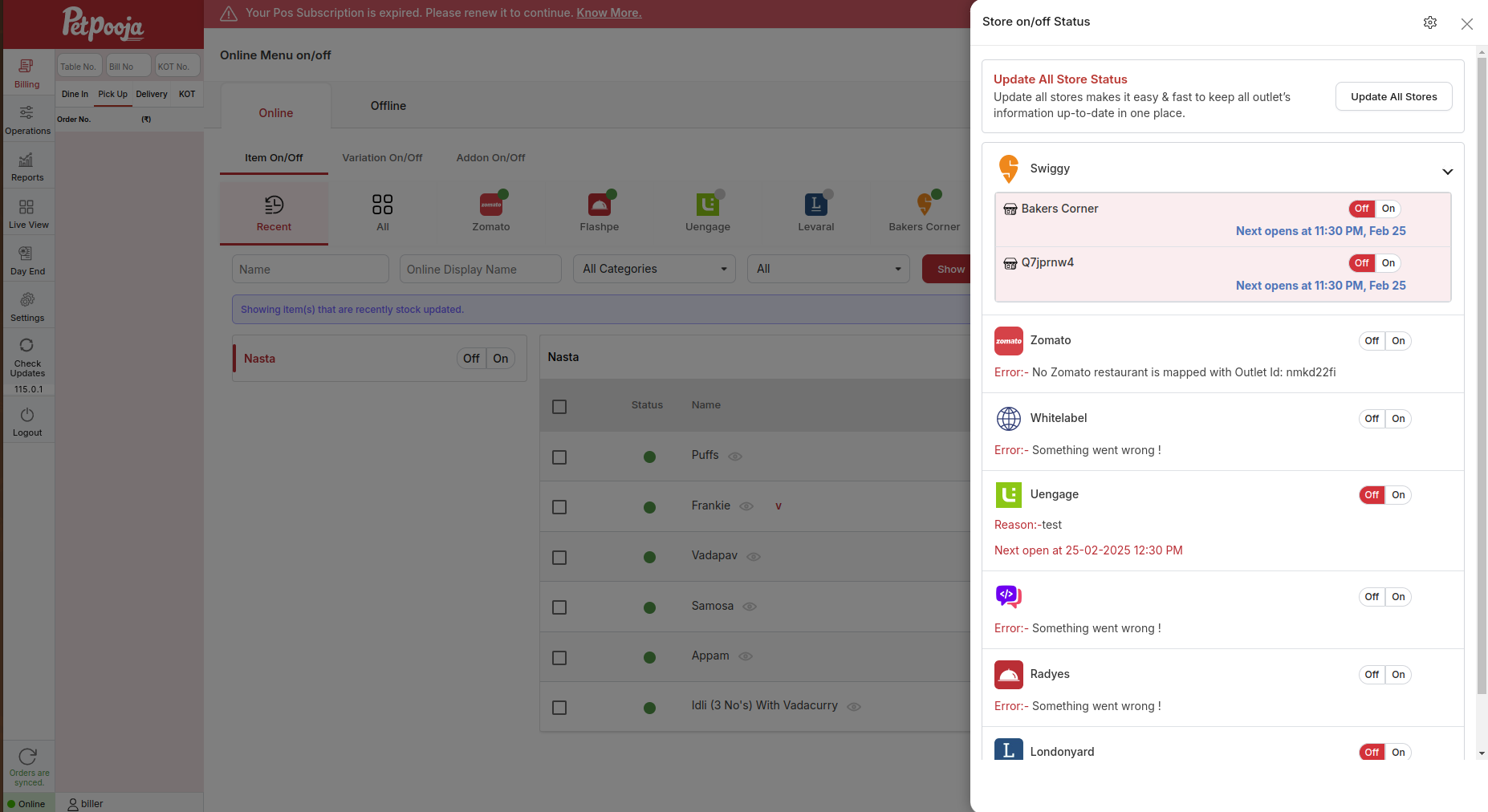Open Reports from the sidebar

pos(27,166)
